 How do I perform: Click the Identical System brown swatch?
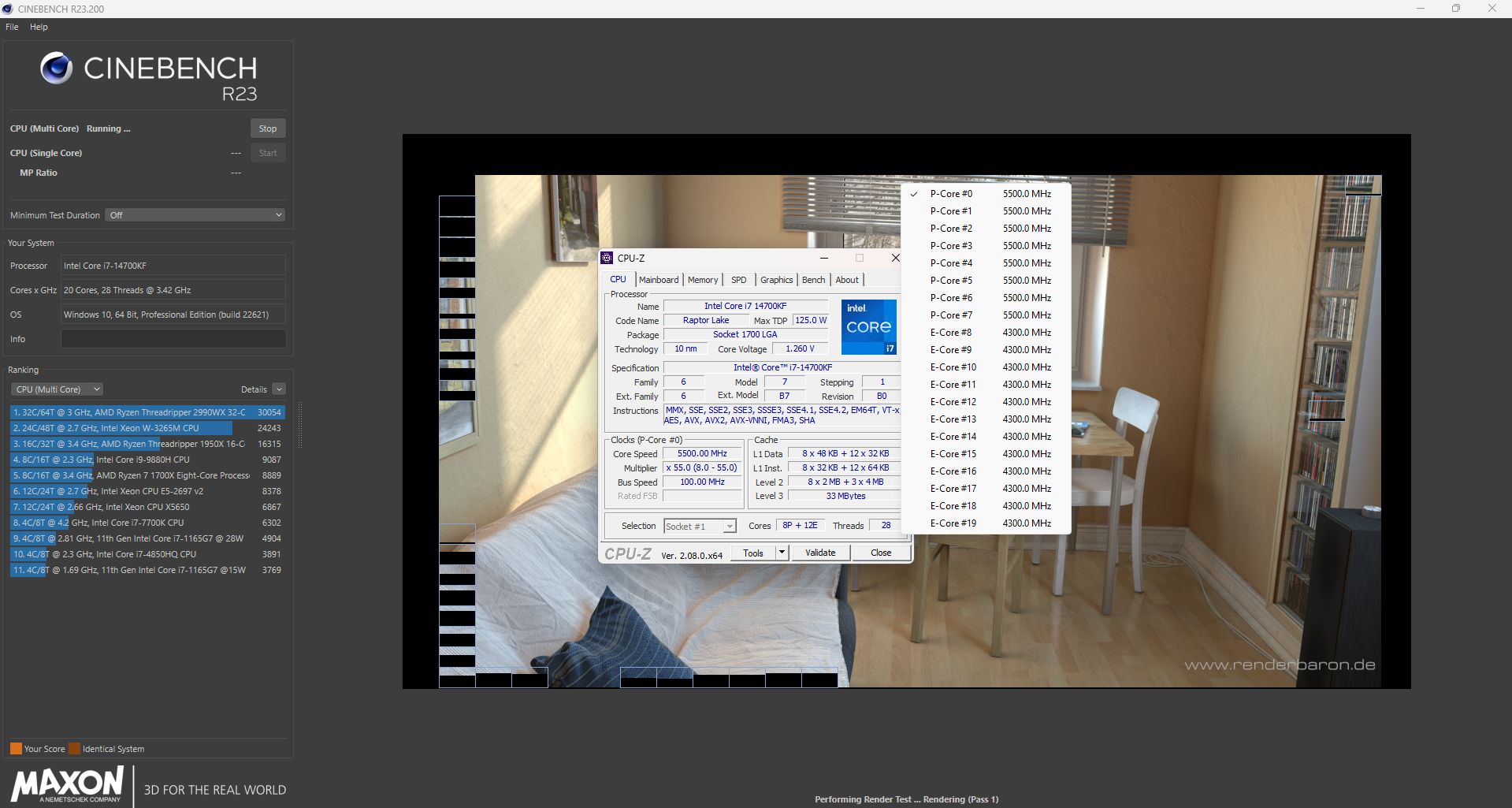pyautogui.click(x=74, y=749)
